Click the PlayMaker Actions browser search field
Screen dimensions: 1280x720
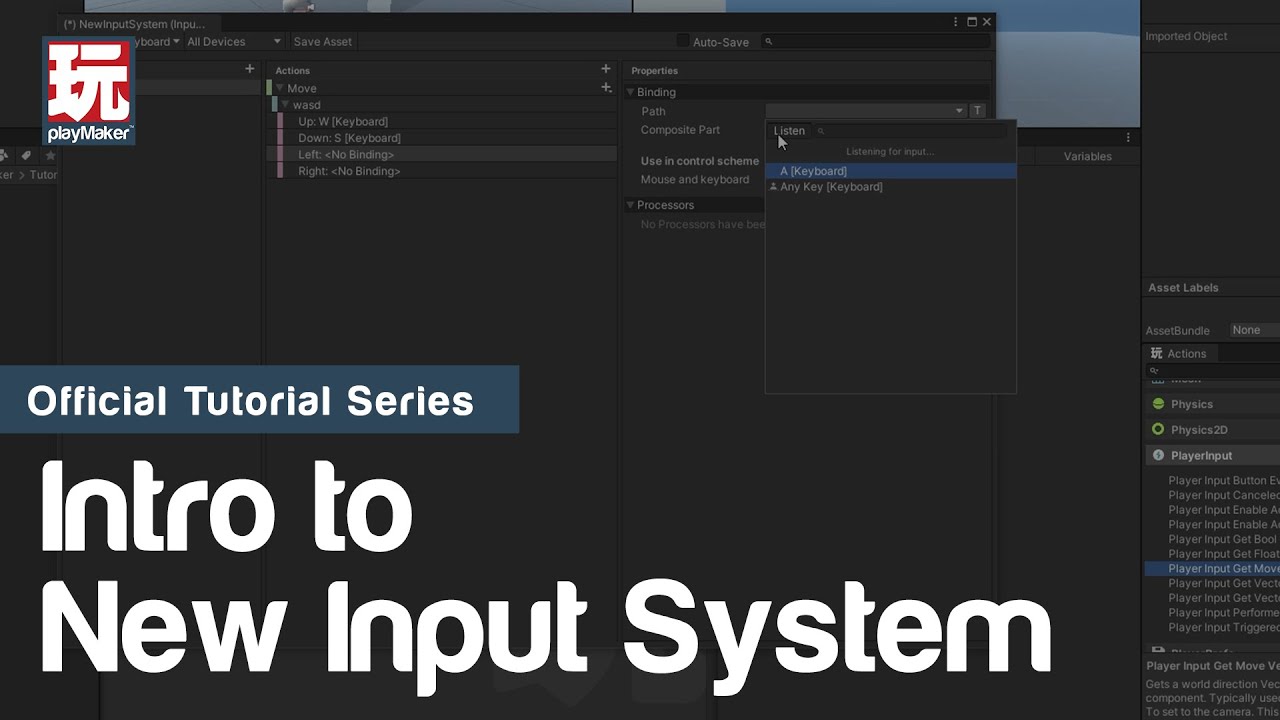[x=1214, y=371]
